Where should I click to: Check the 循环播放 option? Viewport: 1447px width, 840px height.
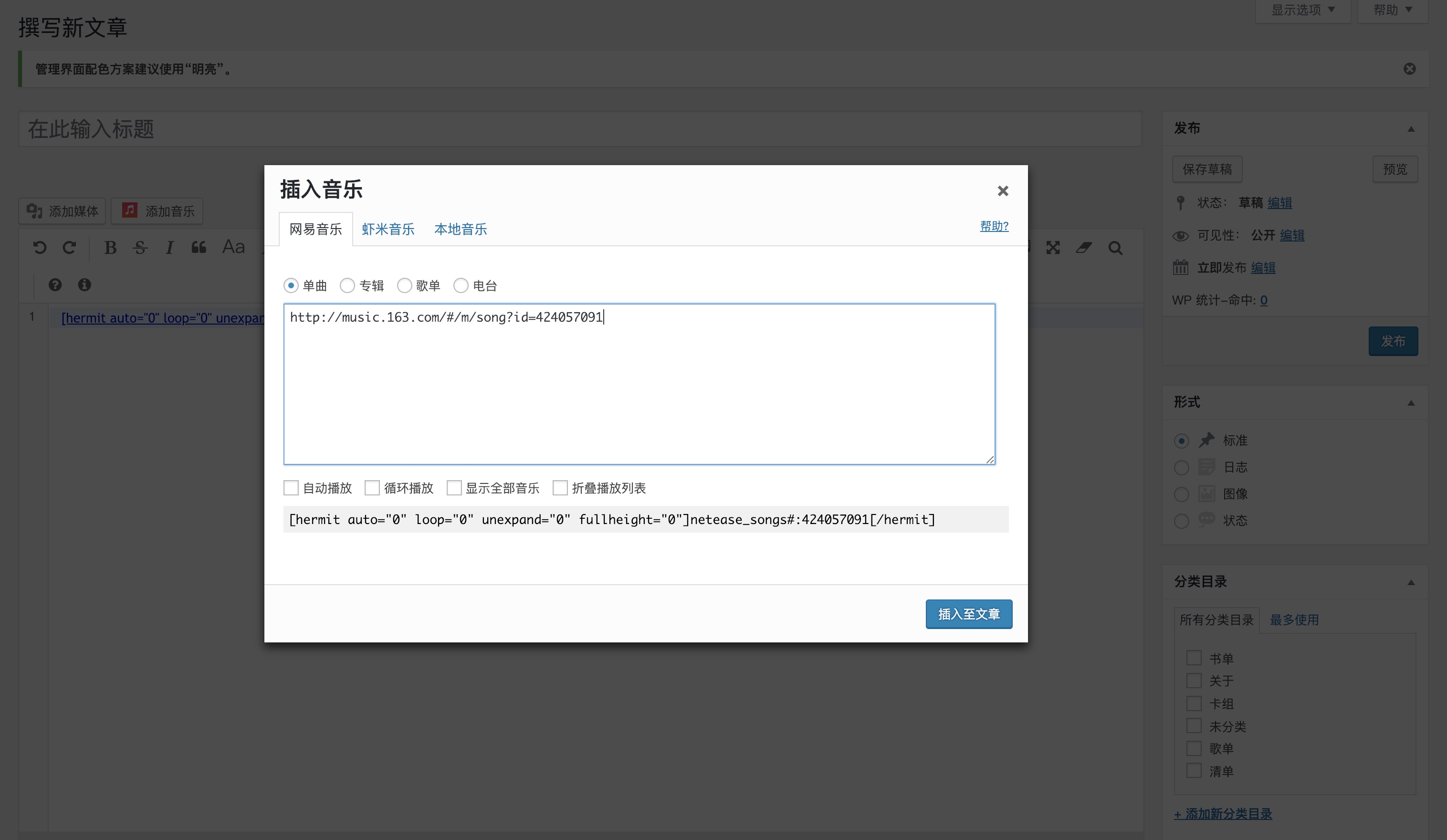[x=372, y=488]
